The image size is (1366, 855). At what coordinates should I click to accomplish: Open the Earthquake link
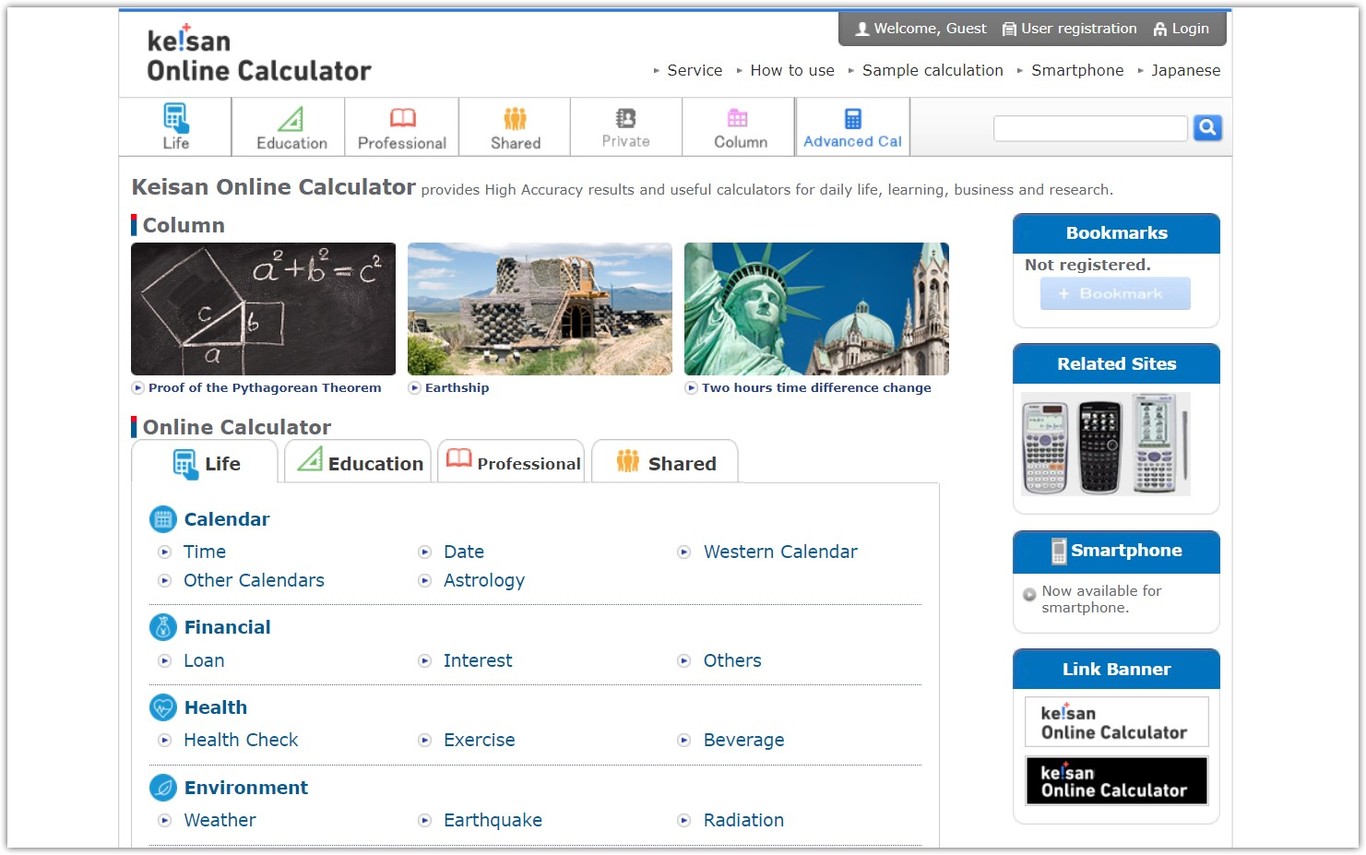click(493, 820)
